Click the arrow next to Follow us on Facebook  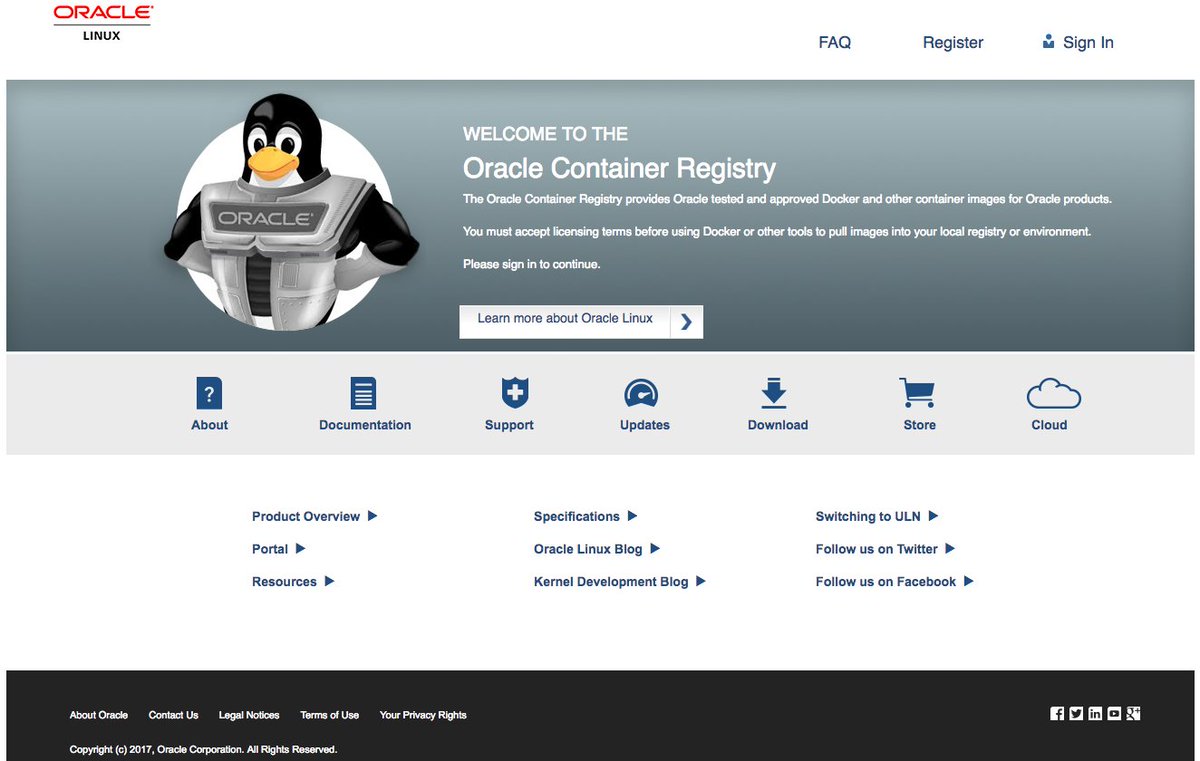click(x=968, y=581)
